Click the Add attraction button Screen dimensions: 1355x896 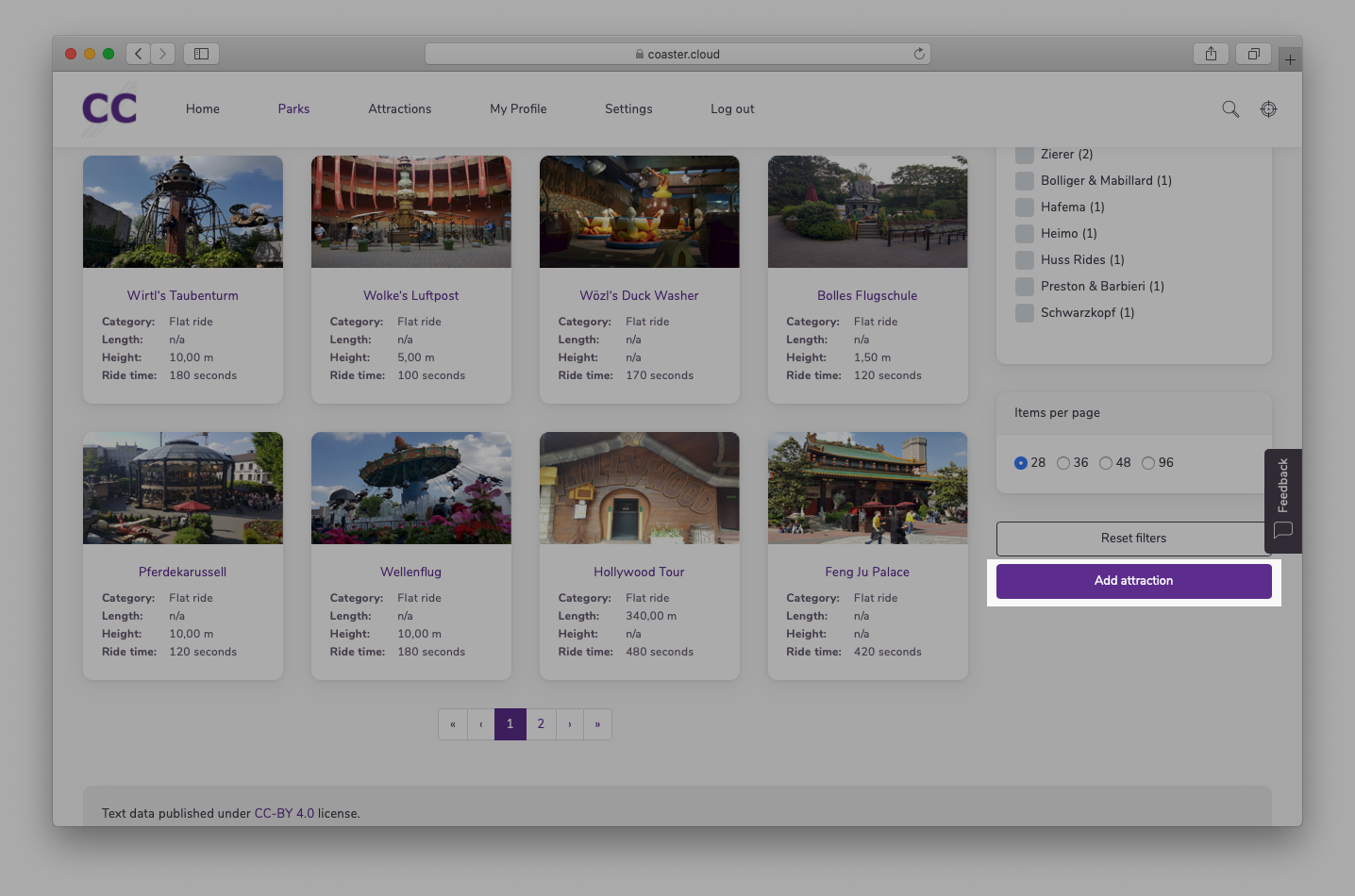coord(1134,581)
